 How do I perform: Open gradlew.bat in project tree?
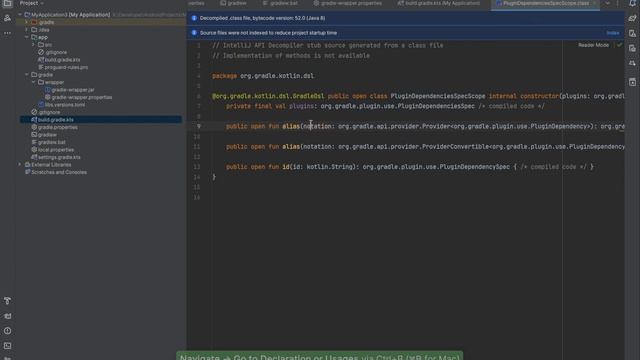coord(48,142)
